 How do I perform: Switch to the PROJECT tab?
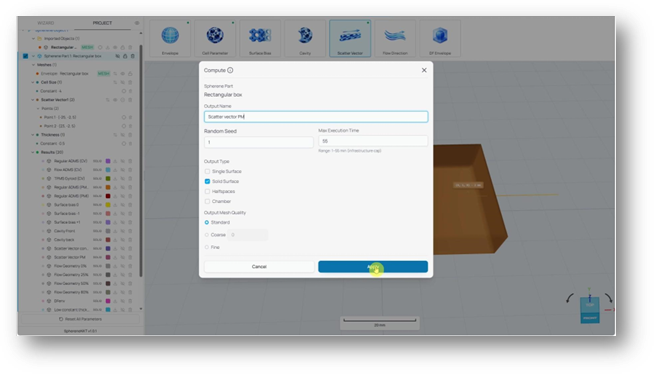point(102,23)
